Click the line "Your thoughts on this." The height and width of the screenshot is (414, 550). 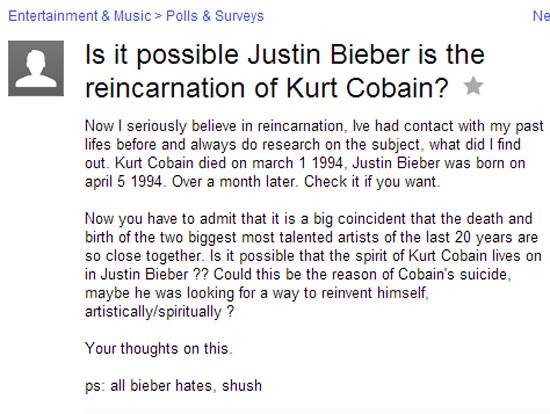[159, 348]
